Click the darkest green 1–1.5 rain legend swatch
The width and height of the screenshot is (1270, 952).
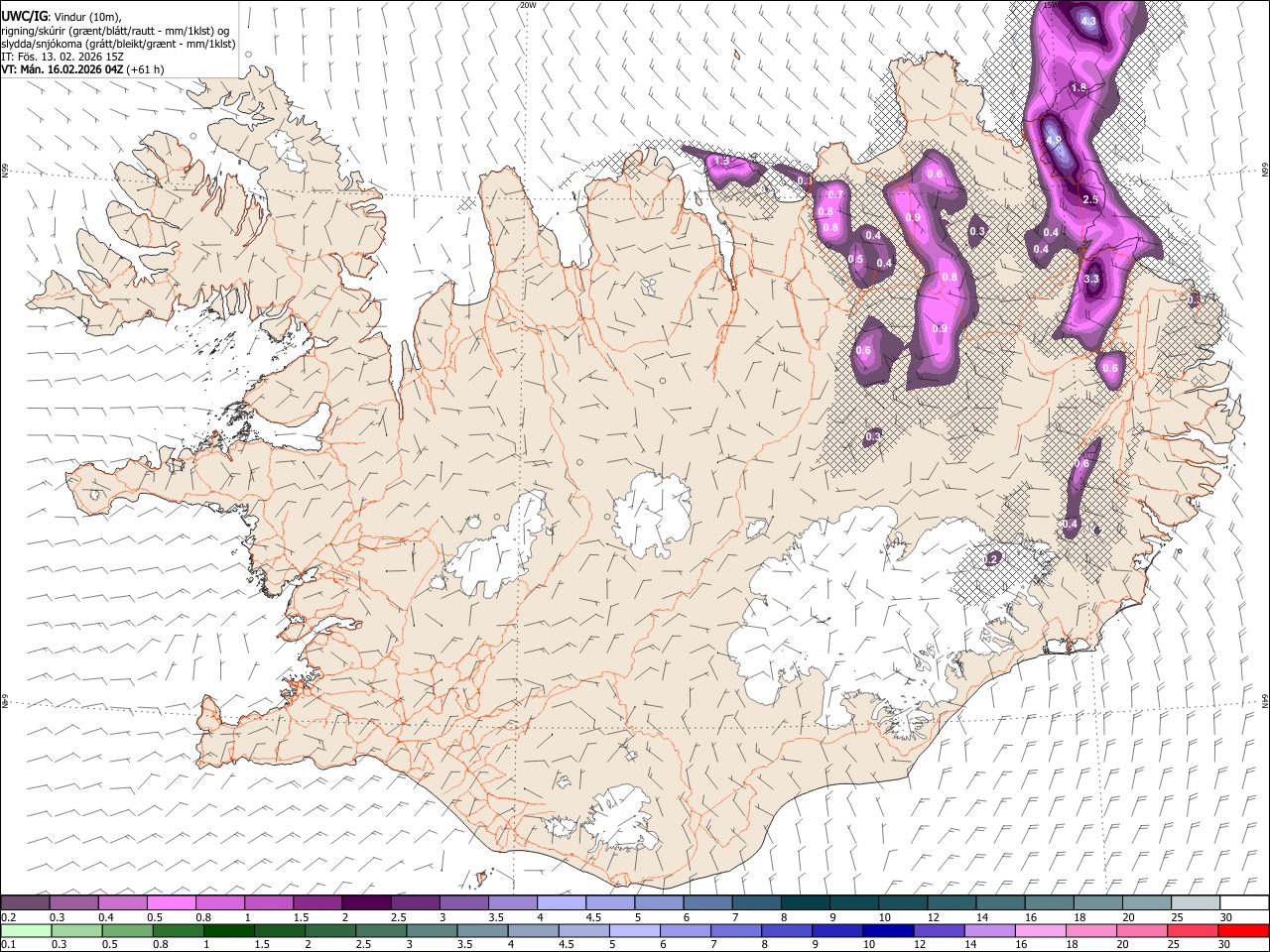pos(230,930)
